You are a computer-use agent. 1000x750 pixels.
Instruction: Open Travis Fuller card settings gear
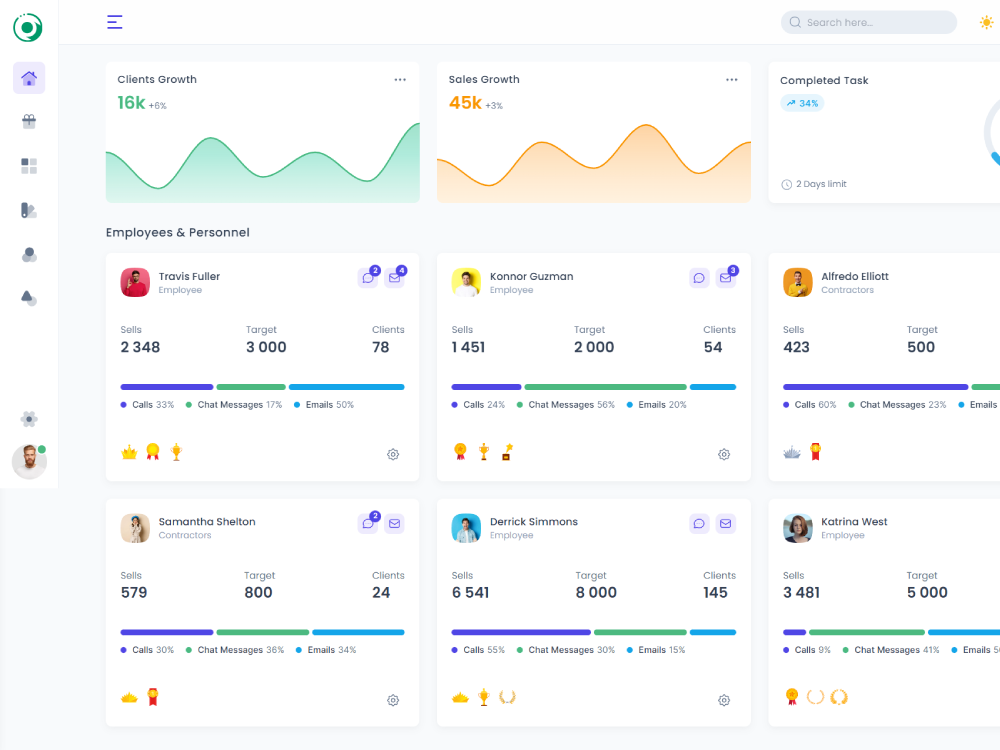pos(393,454)
